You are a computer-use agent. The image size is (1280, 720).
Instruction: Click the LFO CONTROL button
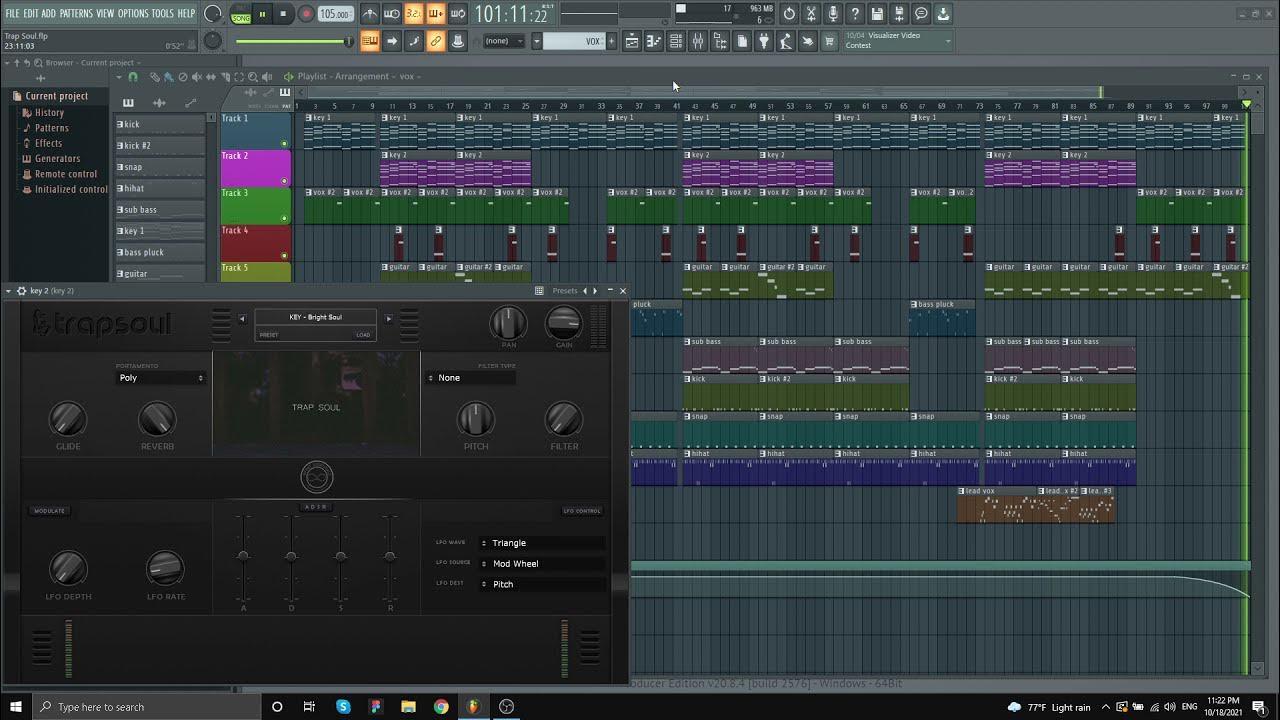582,511
